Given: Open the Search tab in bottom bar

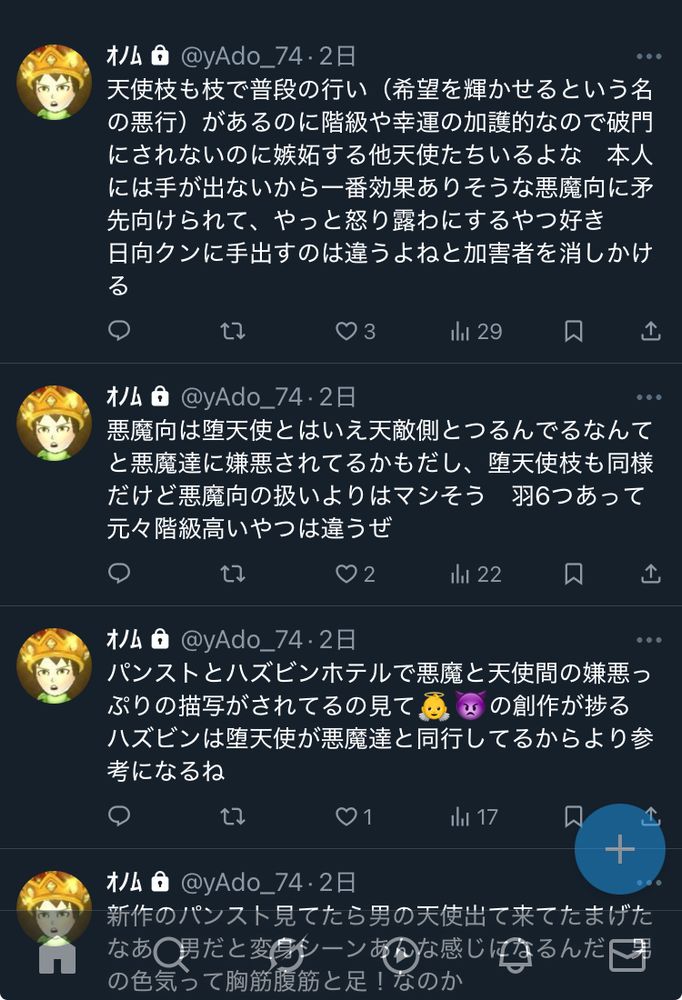Looking at the screenshot, I should click(x=171, y=955).
